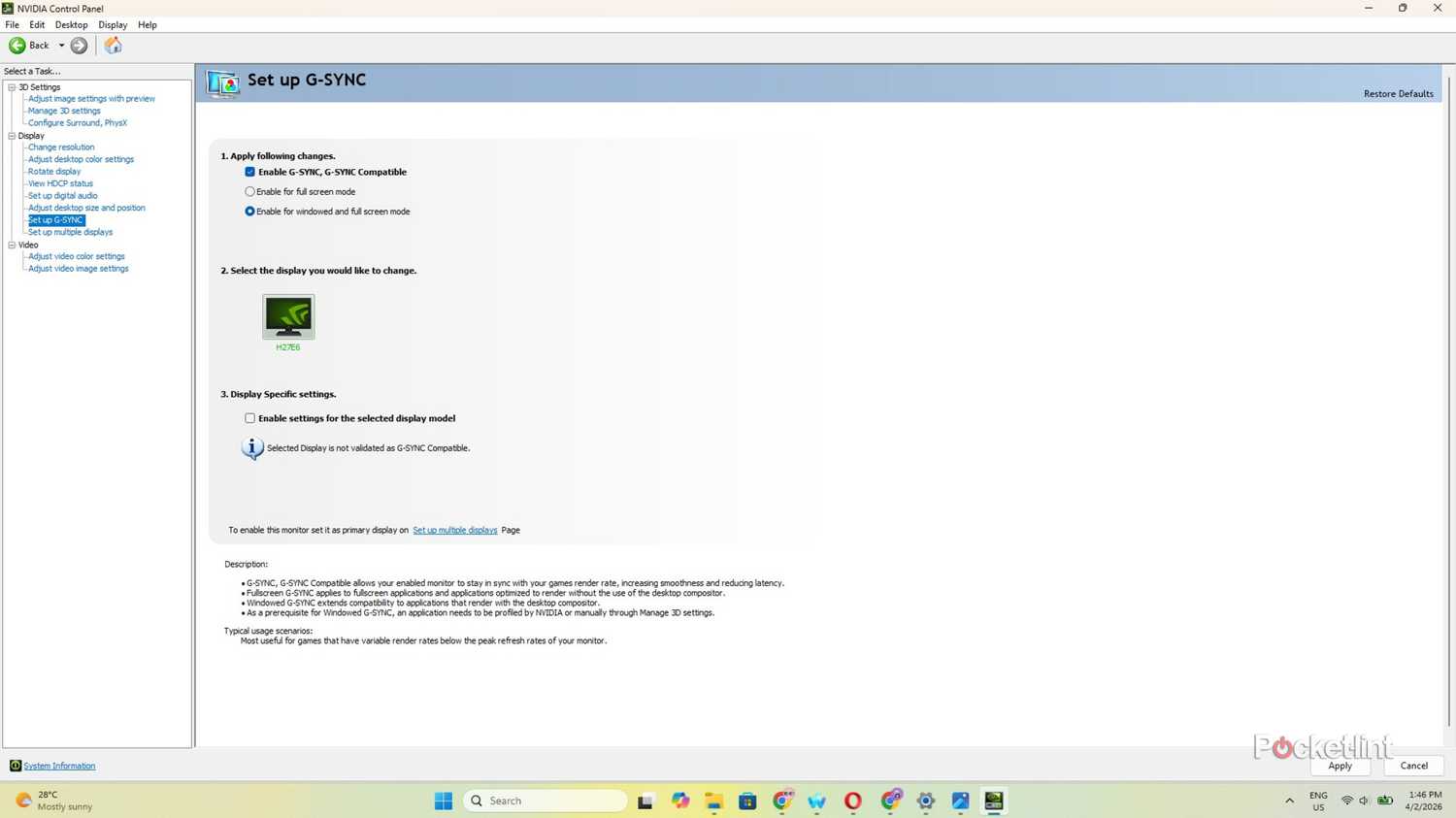Click the Home icon in toolbar

click(114, 46)
